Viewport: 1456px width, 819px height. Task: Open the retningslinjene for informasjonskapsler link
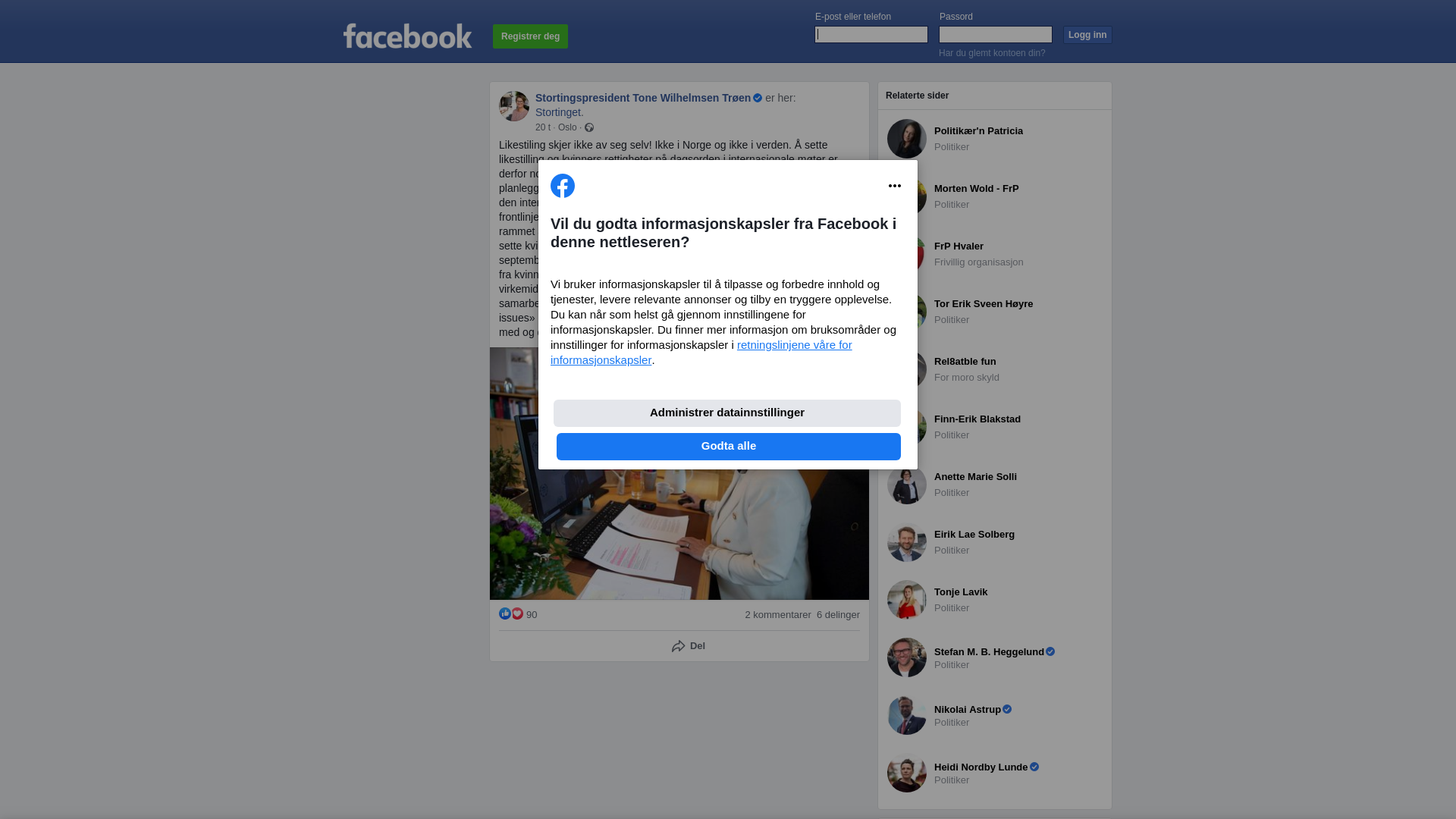(x=701, y=353)
